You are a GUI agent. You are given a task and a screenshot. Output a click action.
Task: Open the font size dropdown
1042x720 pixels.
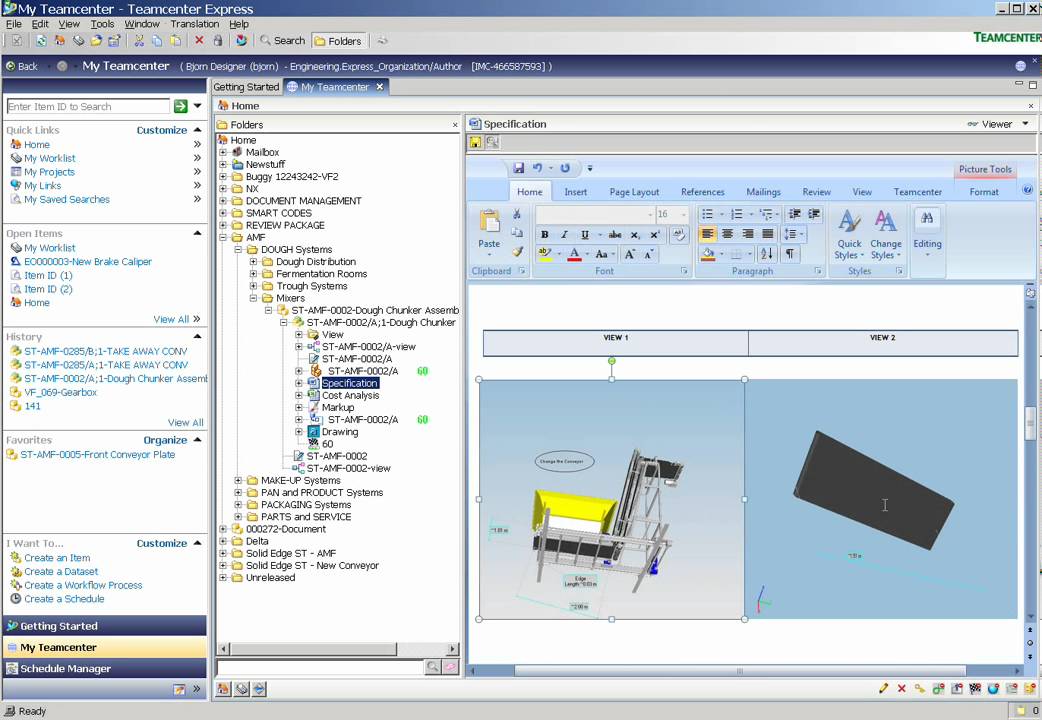tap(684, 214)
